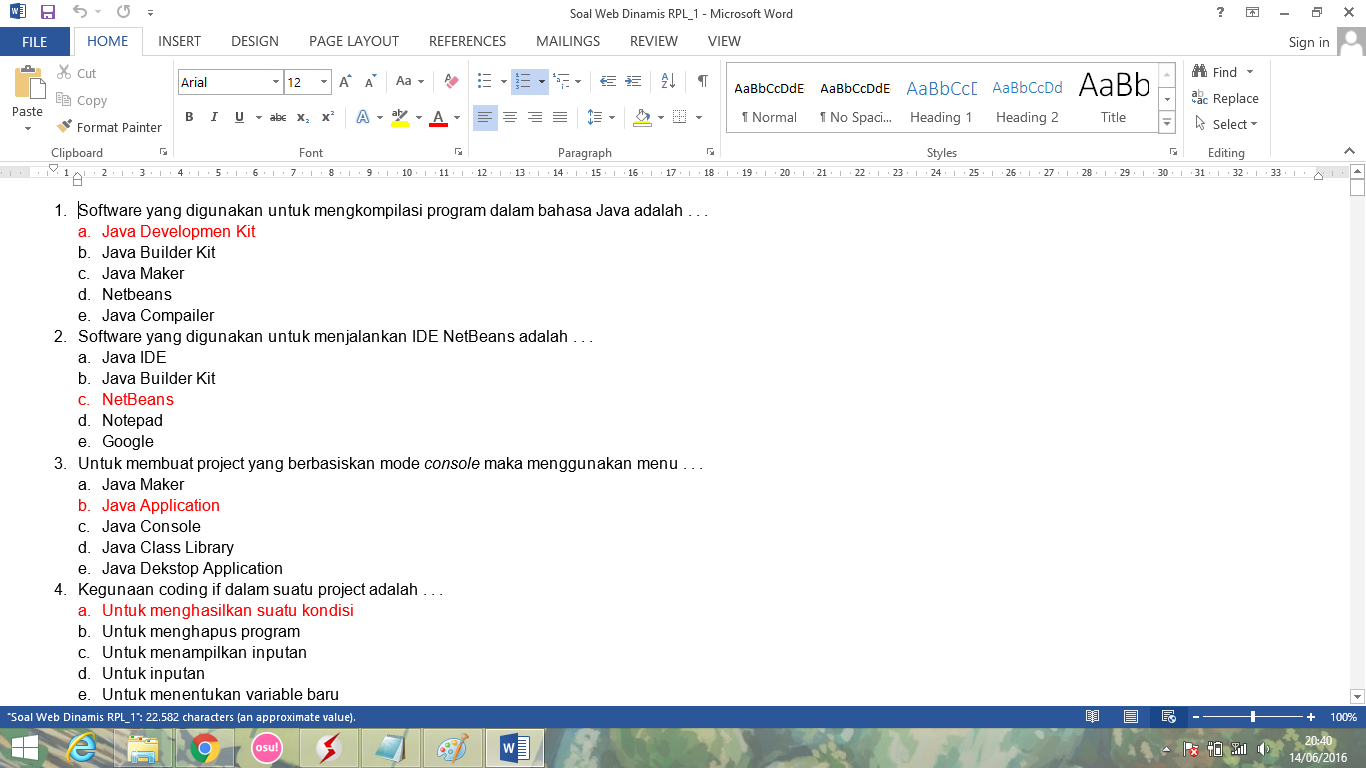Image resolution: width=1366 pixels, height=768 pixels.
Task: Open the Sort dialog icon
Action: tap(667, 81)
